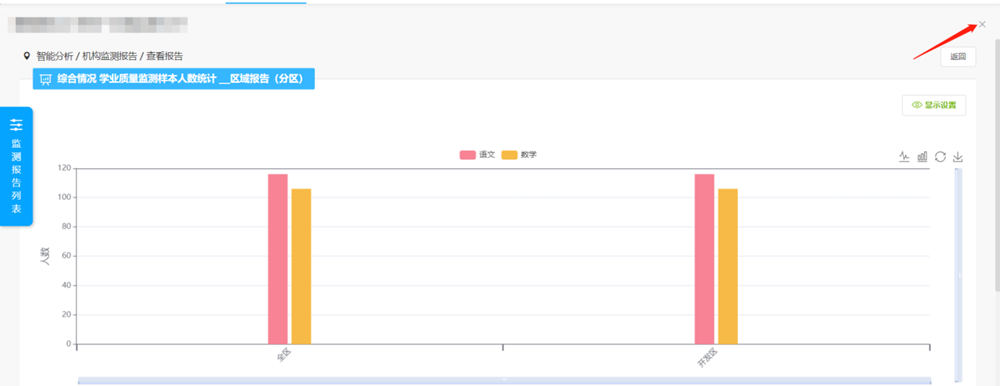Switch chart to bar view icon
The width and height of the screenshot is (1000, 386).
point(922,156)
